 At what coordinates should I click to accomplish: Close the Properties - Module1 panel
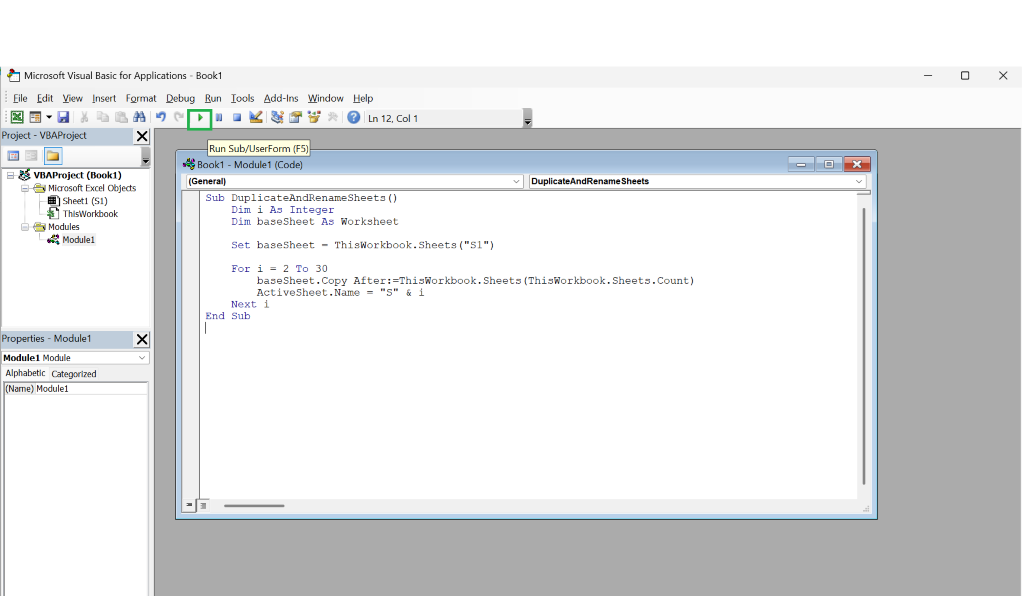(x=142, y=339)
